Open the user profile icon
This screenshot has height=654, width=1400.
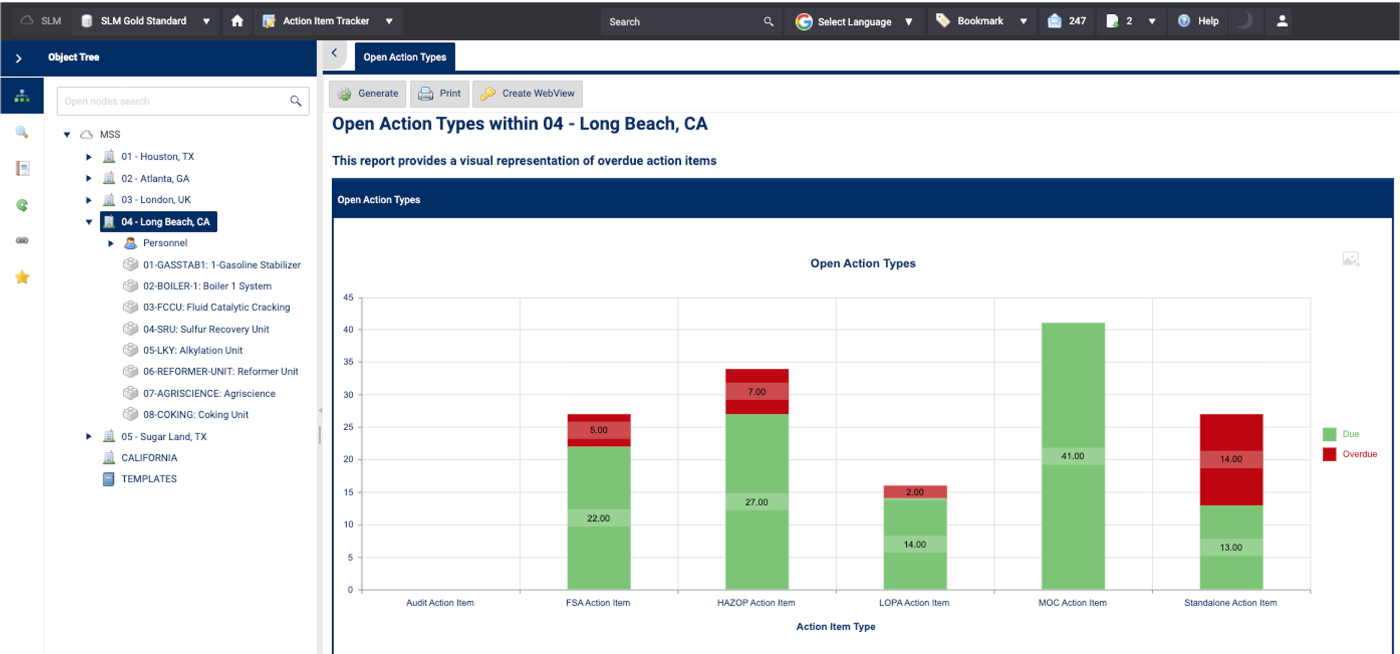[x=1282, y=21]
